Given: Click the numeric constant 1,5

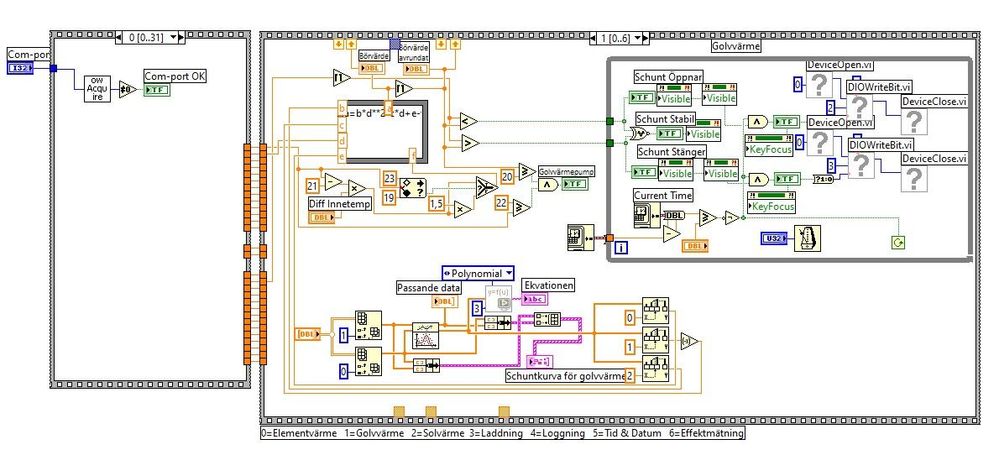Looking at the screenshot, I should pos(436,205).
